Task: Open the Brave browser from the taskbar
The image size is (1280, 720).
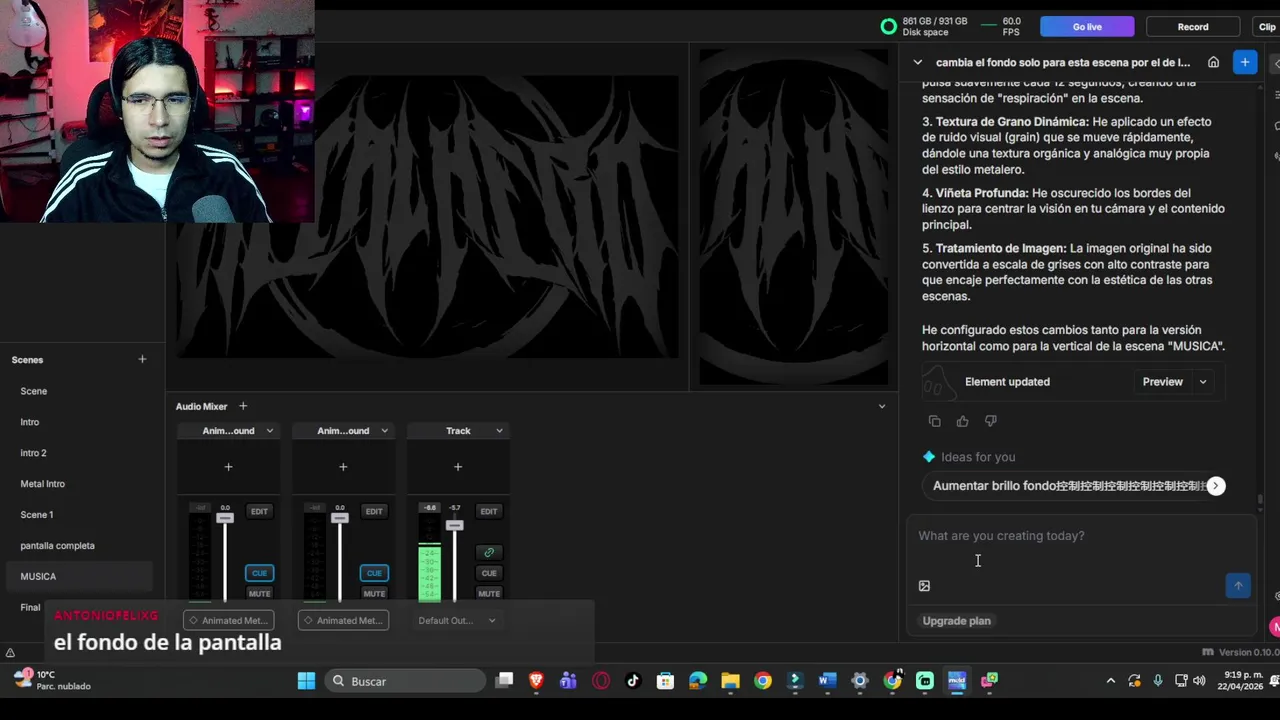Action: 536,681
